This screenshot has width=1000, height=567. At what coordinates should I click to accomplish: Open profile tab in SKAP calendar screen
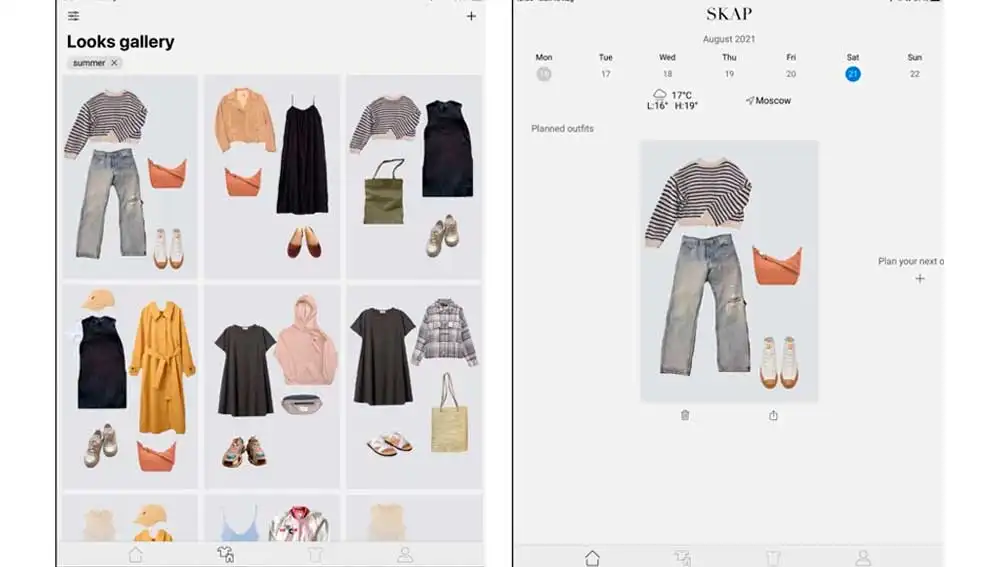863,558
